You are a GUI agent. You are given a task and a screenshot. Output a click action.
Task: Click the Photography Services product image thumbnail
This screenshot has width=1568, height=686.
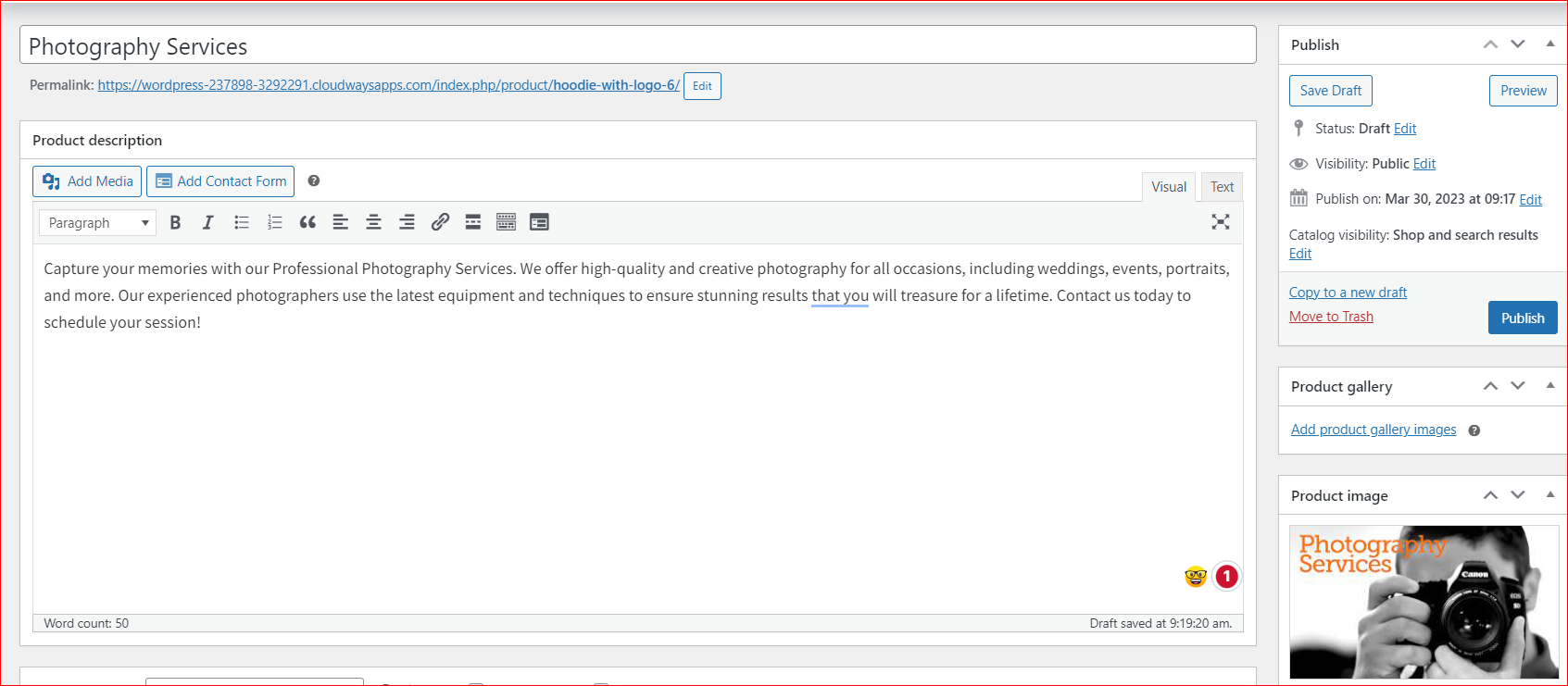(x=1423, y=602)
